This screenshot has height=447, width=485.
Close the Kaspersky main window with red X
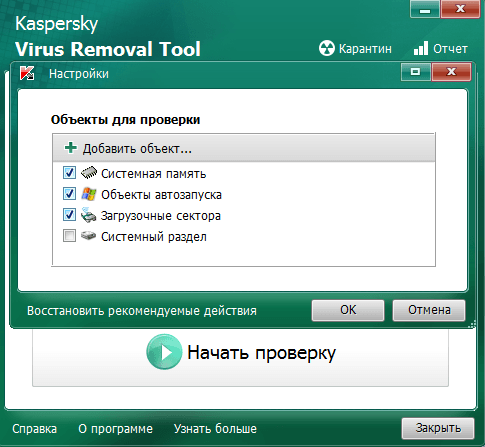pyautogui.click(x=460, y=9)
